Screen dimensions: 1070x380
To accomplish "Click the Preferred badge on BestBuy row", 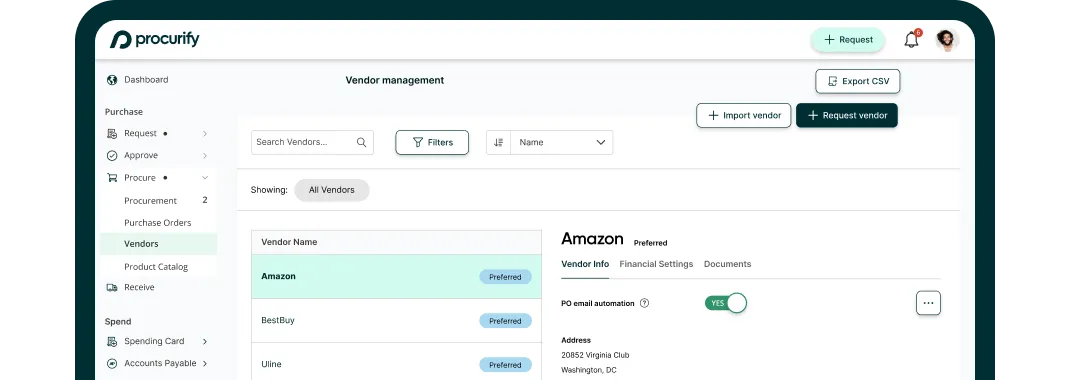I will 505,321.
